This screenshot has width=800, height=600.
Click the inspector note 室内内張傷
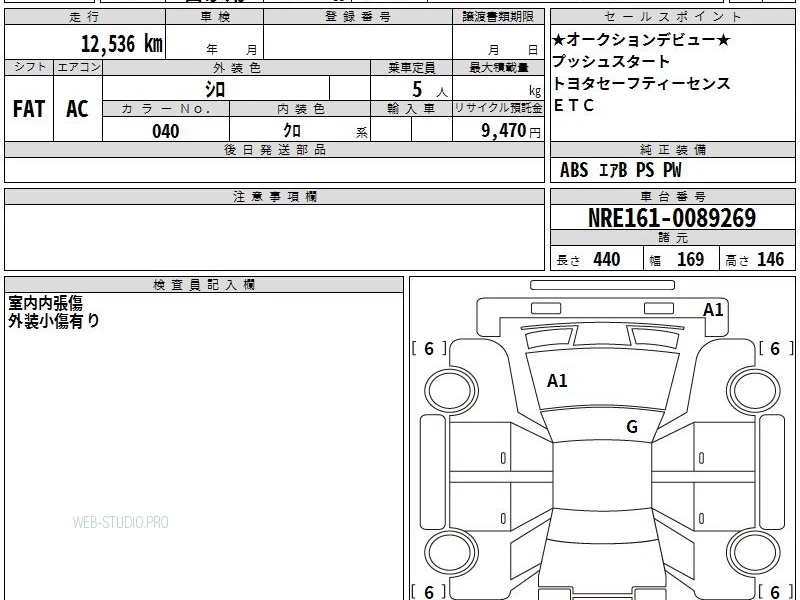tap(45, 303)
